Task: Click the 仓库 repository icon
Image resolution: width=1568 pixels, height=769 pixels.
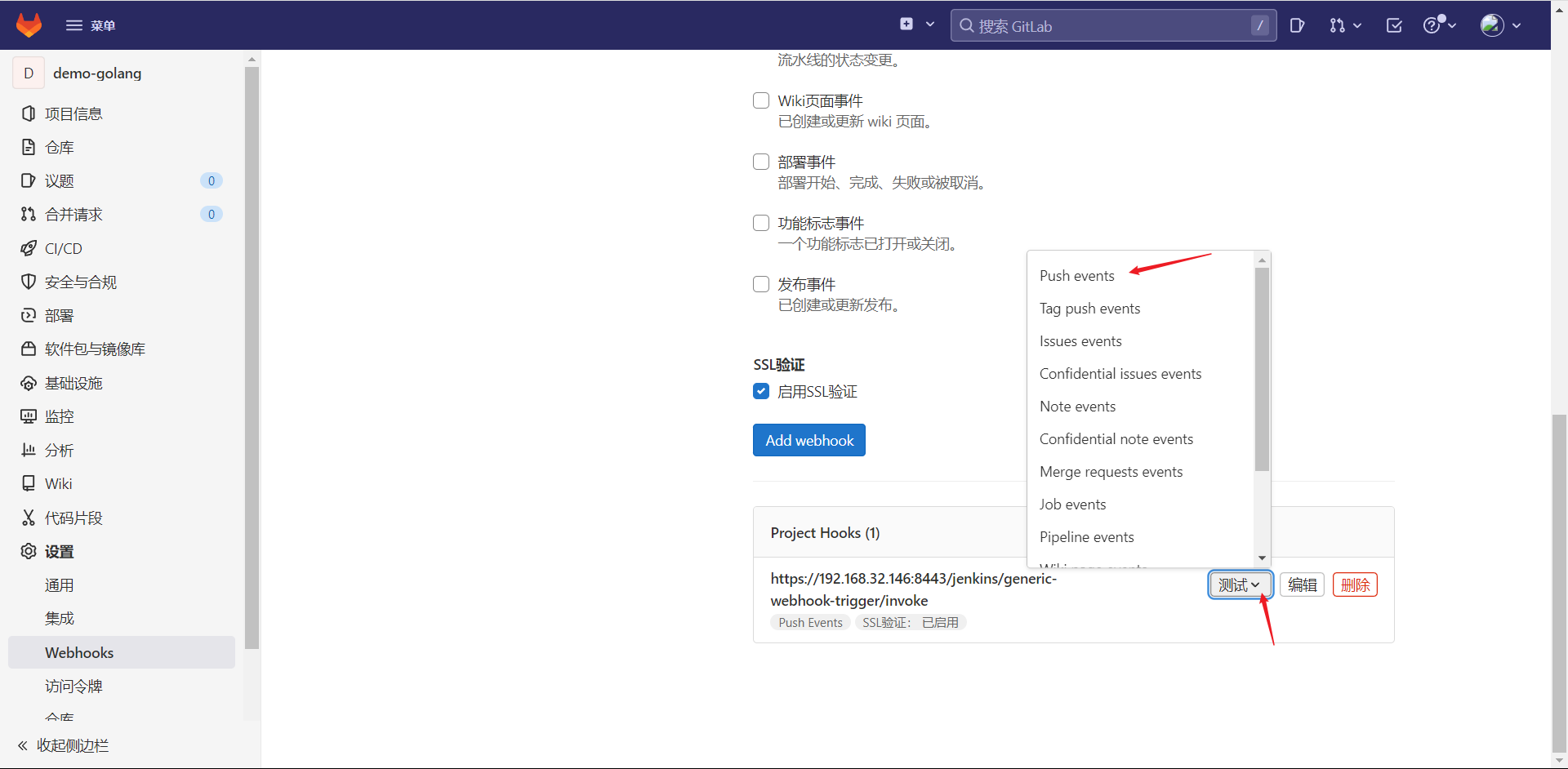Action: click(x=29, y=147)
